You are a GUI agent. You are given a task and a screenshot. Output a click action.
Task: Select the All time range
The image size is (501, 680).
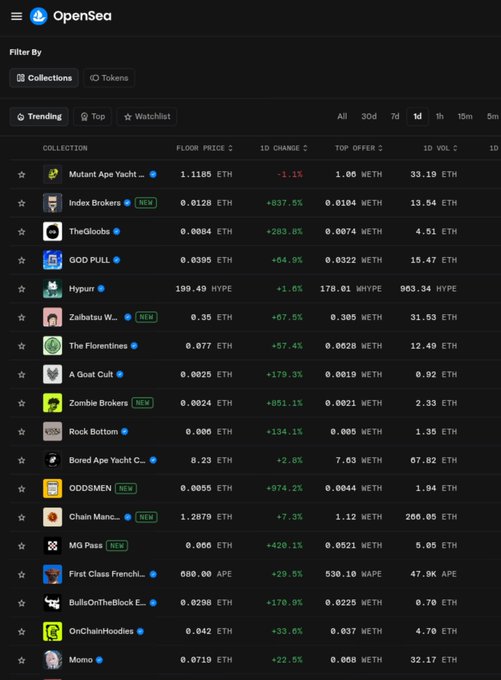pos(342,116)
